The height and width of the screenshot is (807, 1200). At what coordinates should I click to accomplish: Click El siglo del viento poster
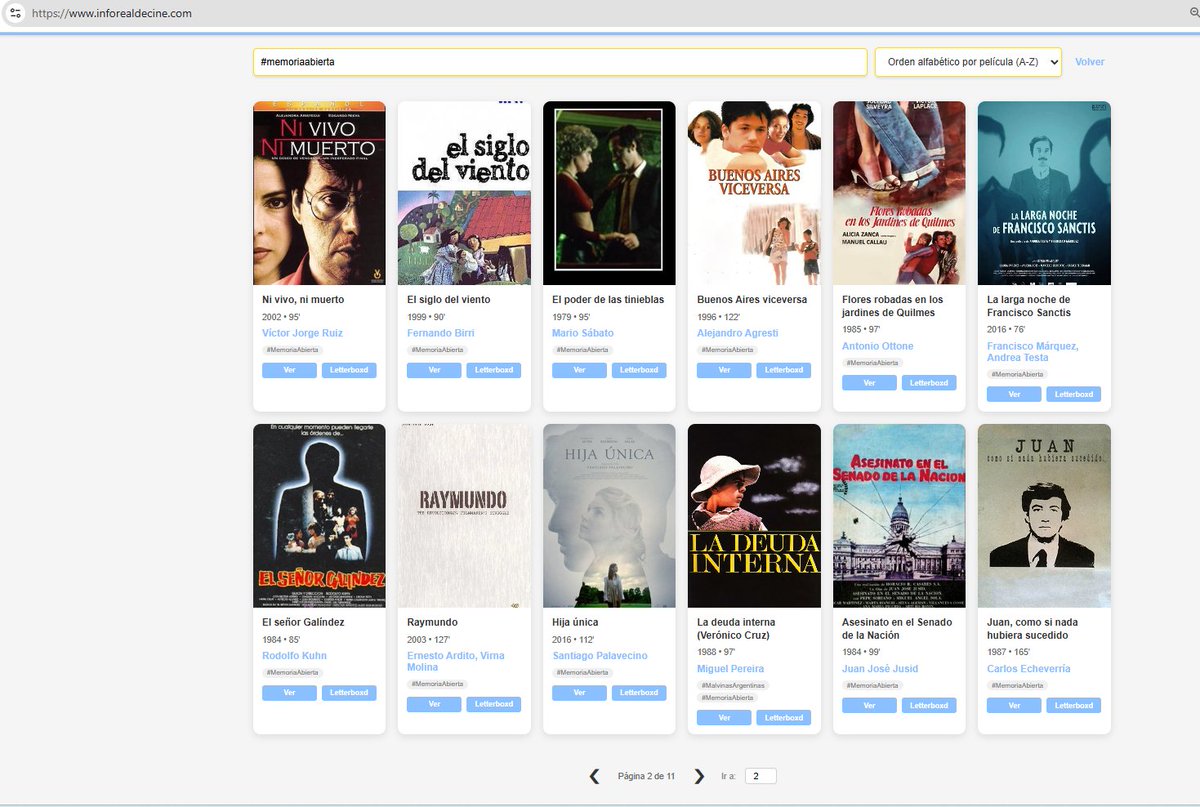pos(464,193)
